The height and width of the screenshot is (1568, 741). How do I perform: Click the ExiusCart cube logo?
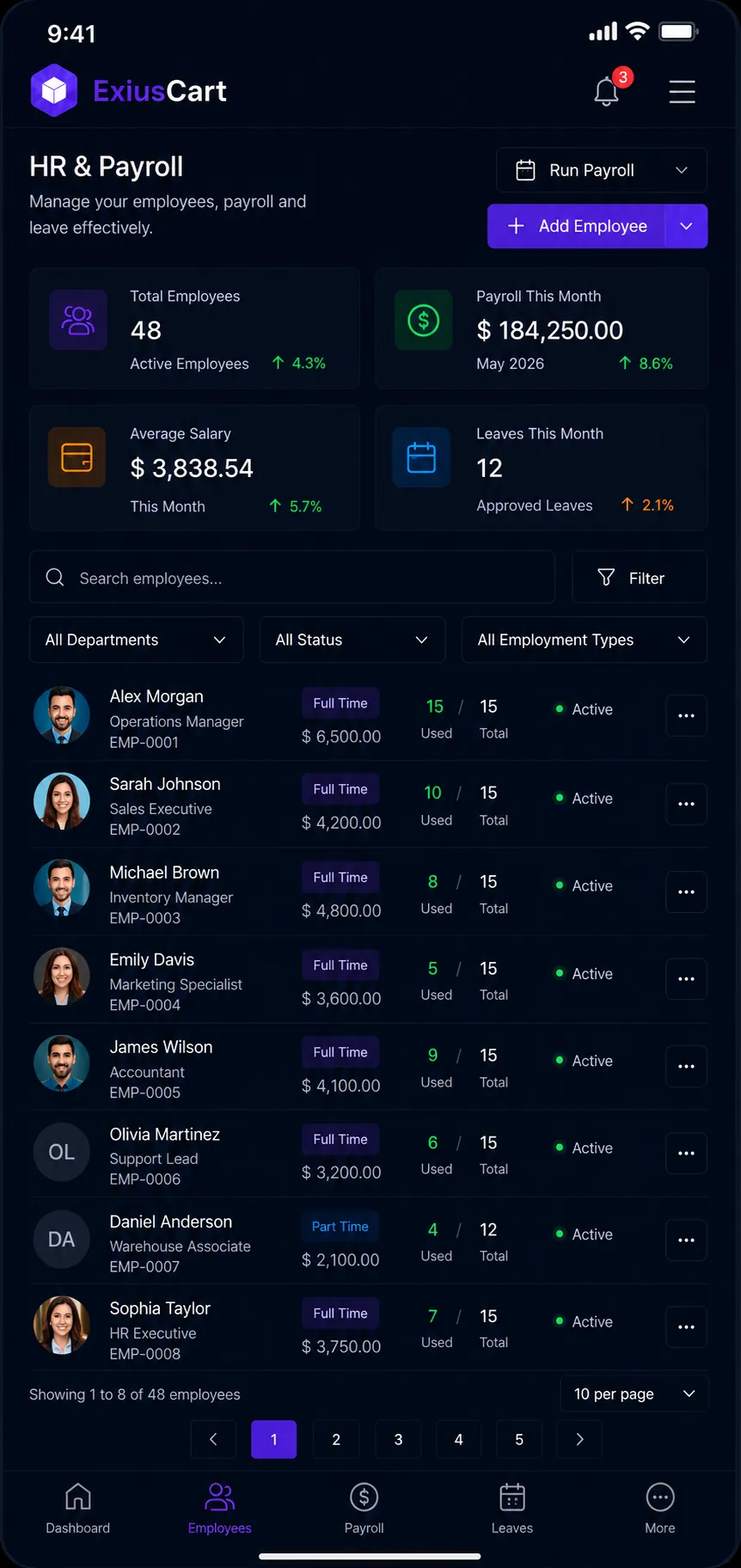coord(54,90)
